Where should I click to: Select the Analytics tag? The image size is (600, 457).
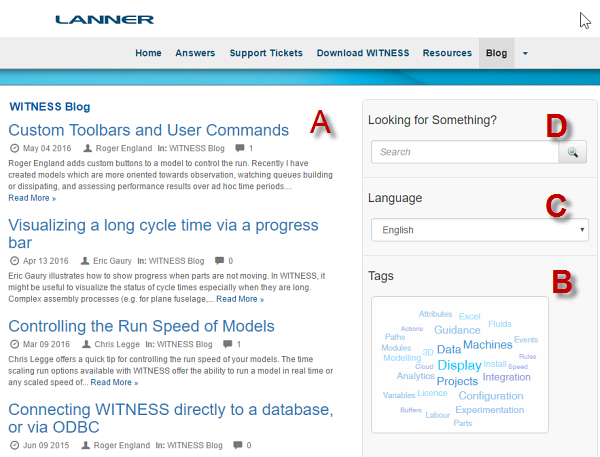[x=416, y=376]
